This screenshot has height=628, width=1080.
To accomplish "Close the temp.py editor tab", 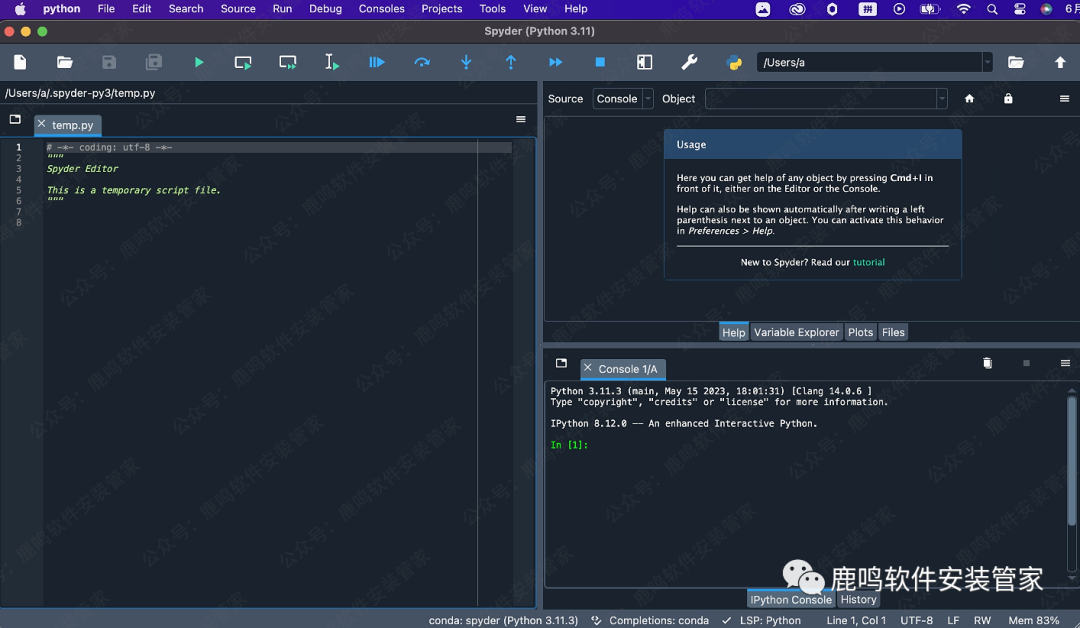I will click(42, 125).
